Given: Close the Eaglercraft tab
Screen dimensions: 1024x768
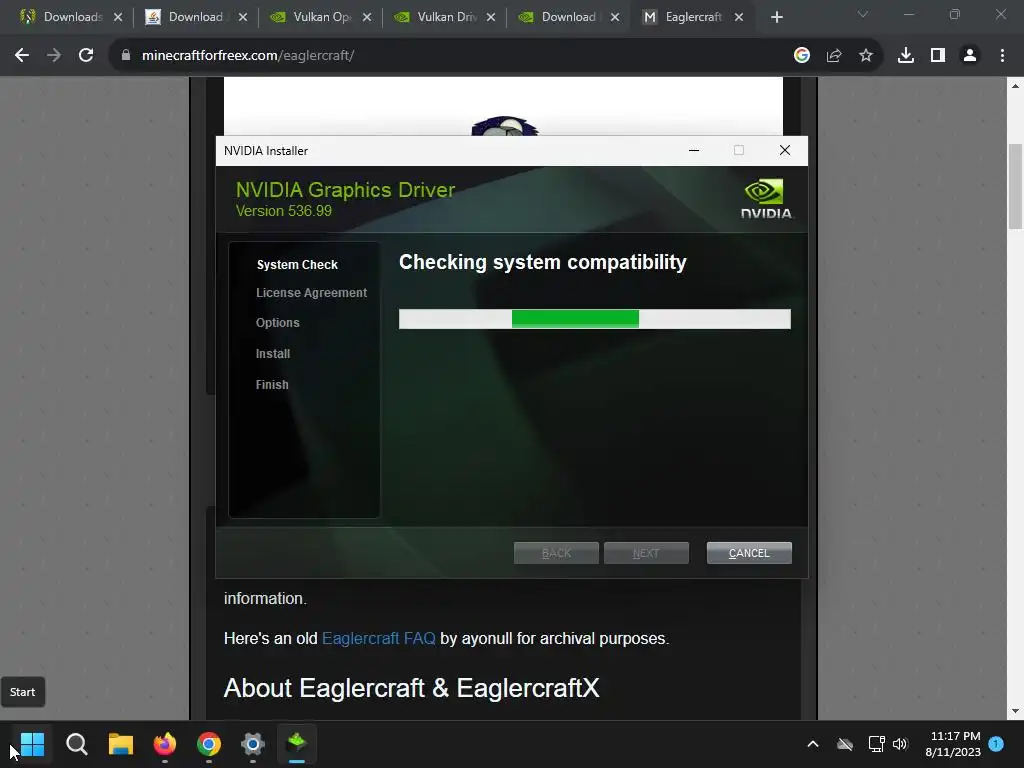Looking at the screenshot, I should click(x=739, y=17).
